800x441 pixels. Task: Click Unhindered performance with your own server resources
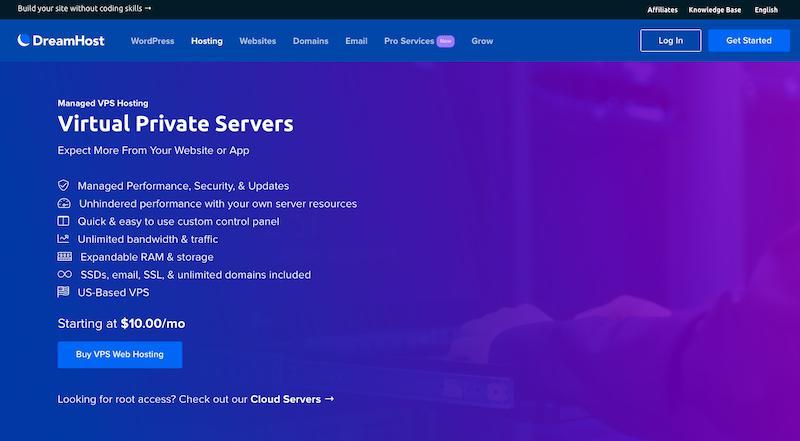point(218,204)
